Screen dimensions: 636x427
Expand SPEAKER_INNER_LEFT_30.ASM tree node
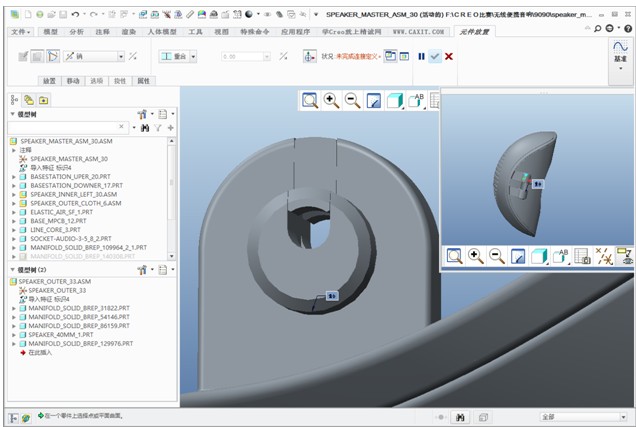14,195
